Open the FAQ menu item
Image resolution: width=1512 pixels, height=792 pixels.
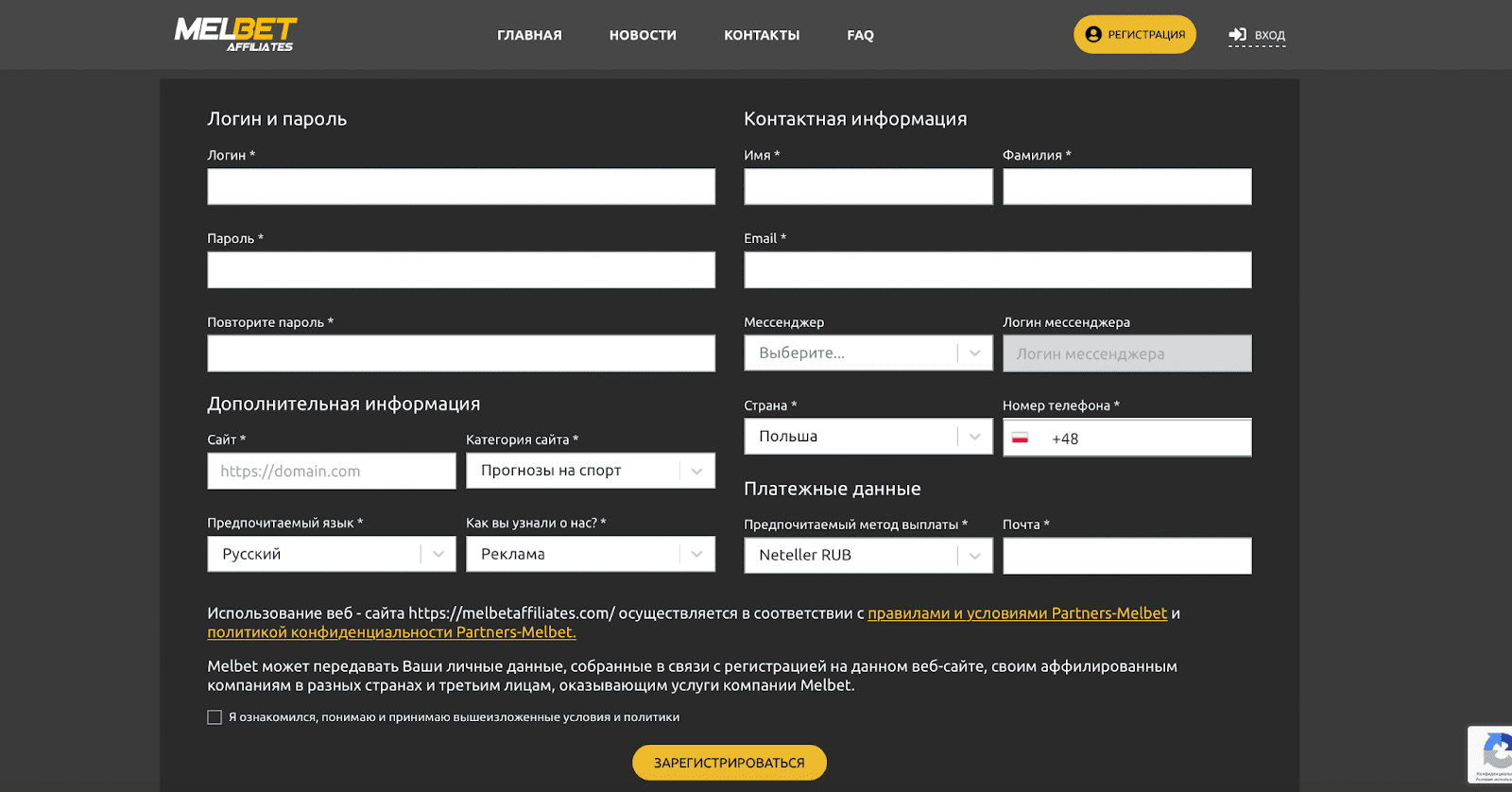(860, 35)
